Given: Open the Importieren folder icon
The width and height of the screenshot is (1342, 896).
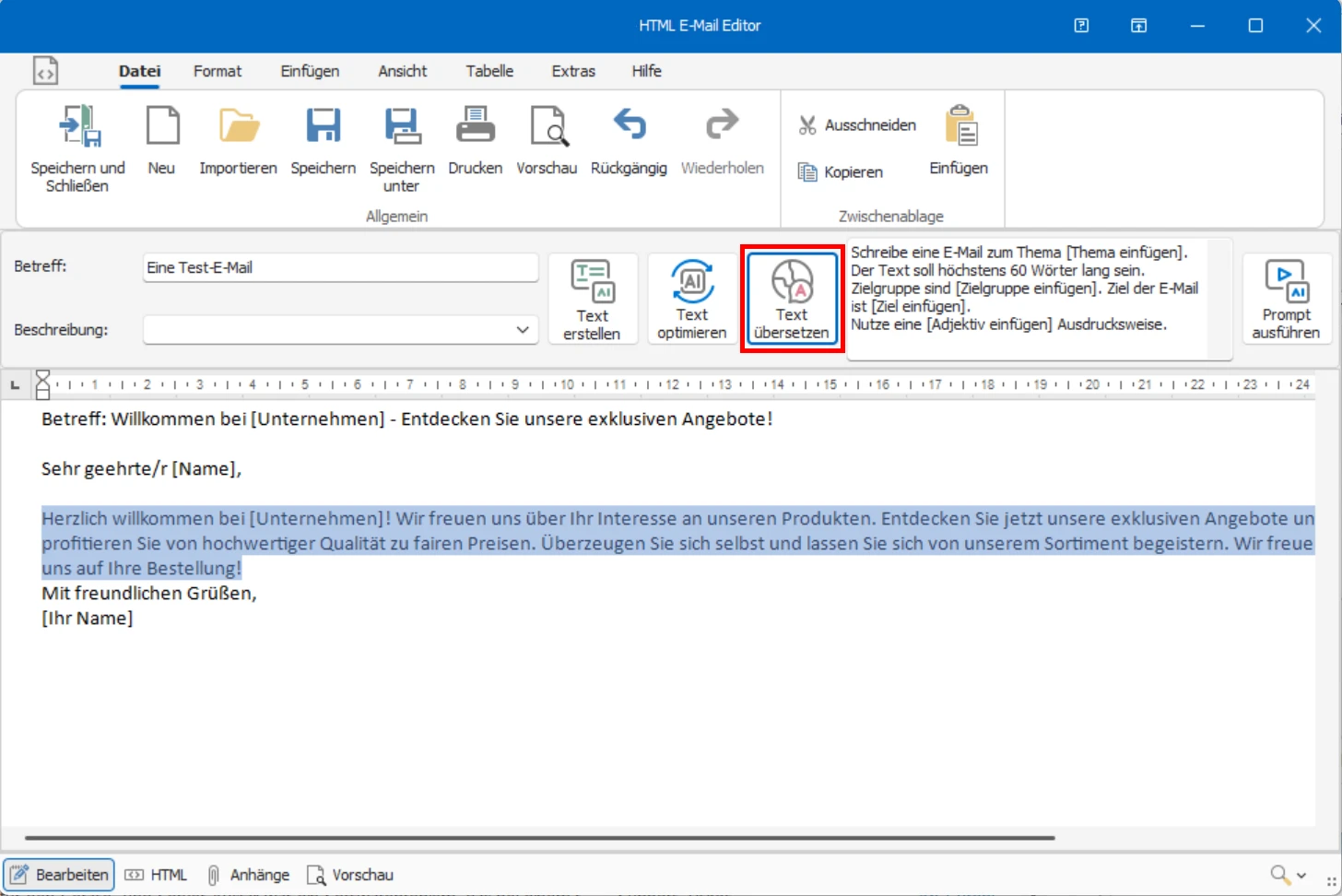Looking at the screenshot, I should point(239,126).
